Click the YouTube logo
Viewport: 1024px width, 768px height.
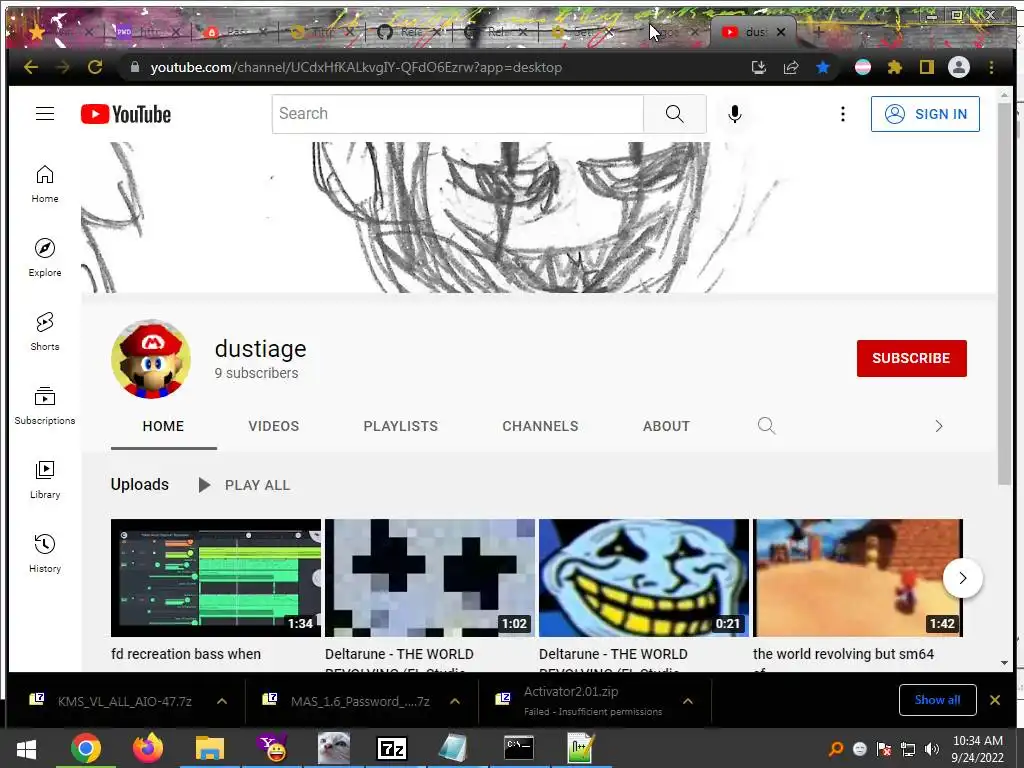click(x=126, y=114)
